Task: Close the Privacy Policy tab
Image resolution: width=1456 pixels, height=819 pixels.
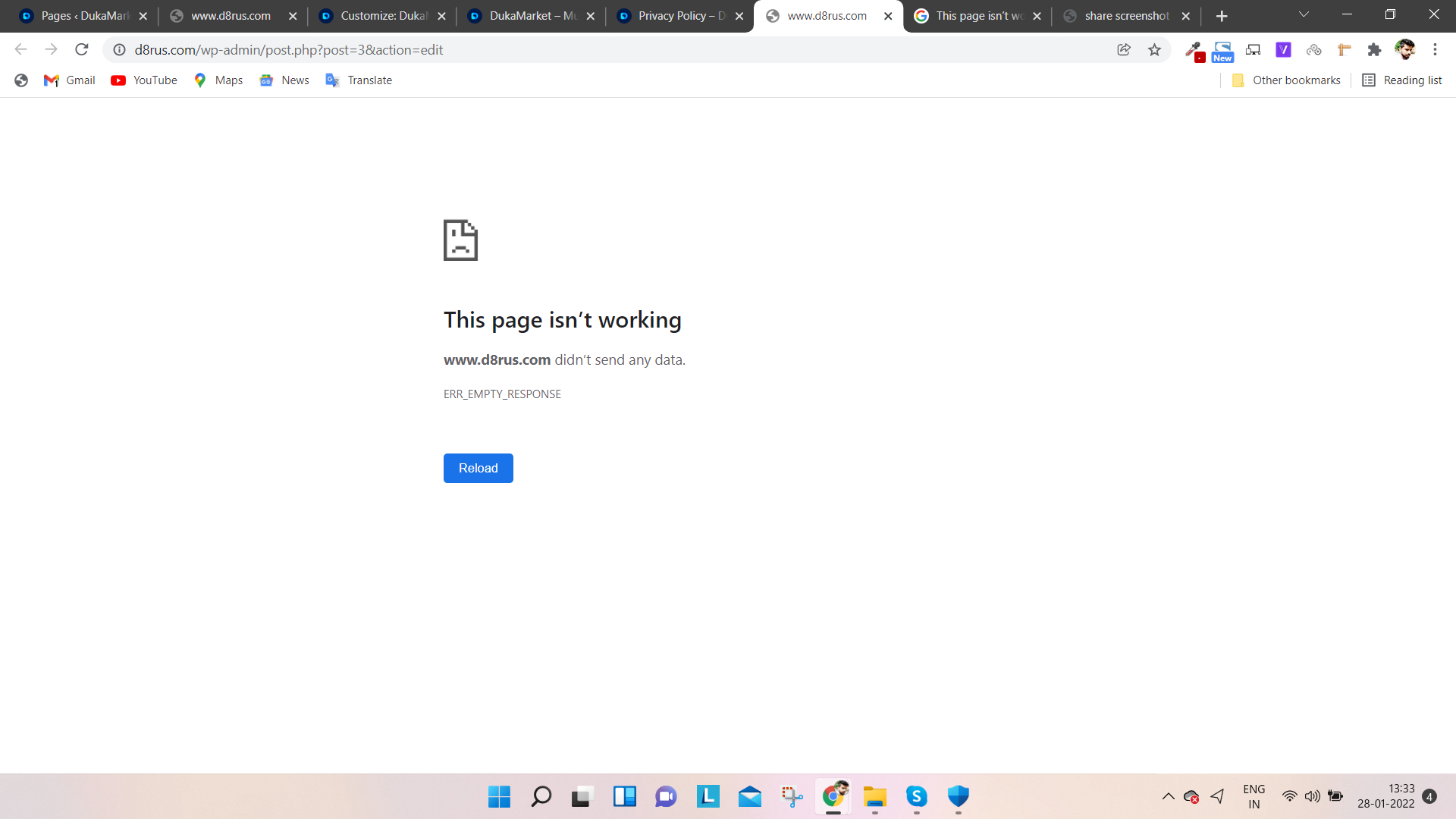Action: (739, 16)
